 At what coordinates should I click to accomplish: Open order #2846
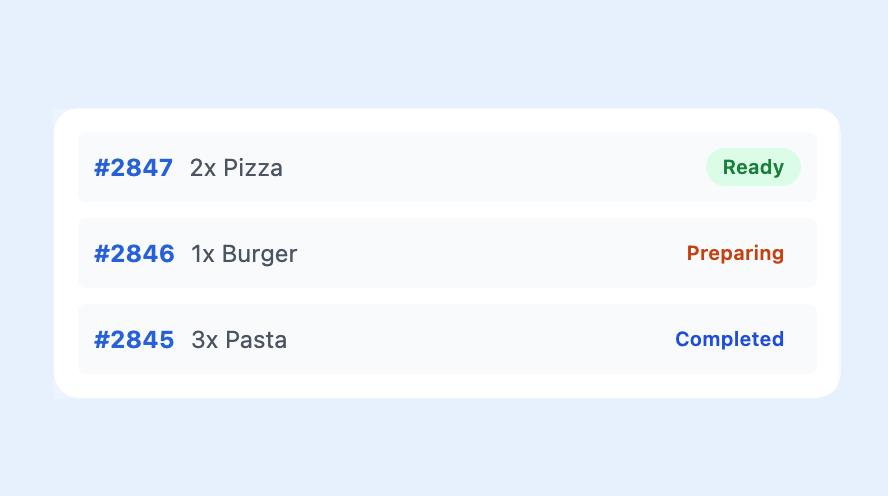point(134,254)
